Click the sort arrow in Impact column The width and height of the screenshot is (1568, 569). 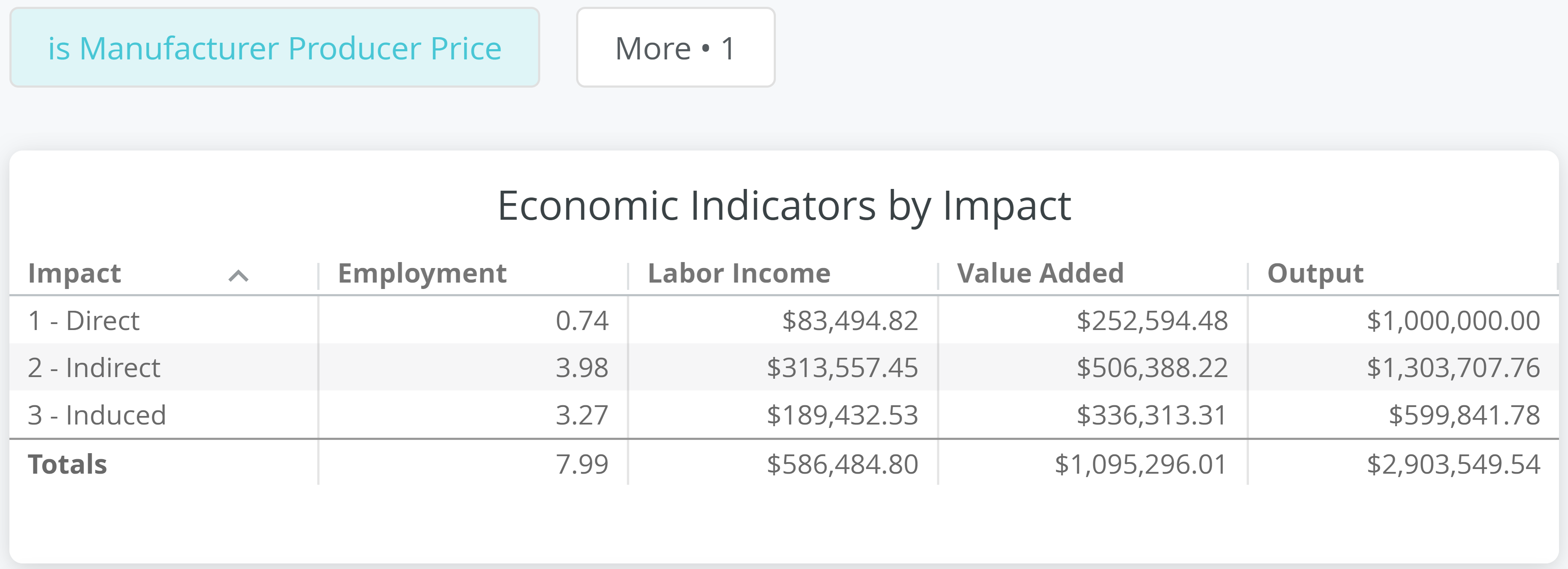(x=238, y=276)
